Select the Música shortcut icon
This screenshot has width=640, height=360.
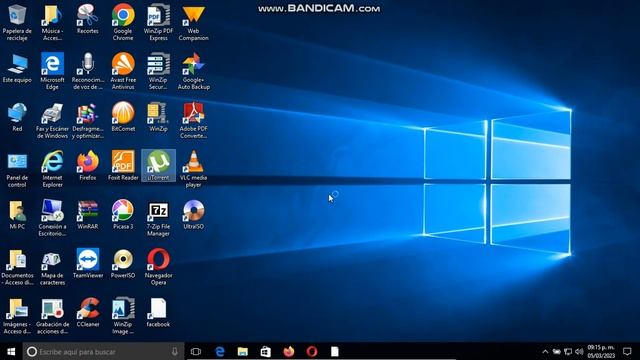[52, 22]
